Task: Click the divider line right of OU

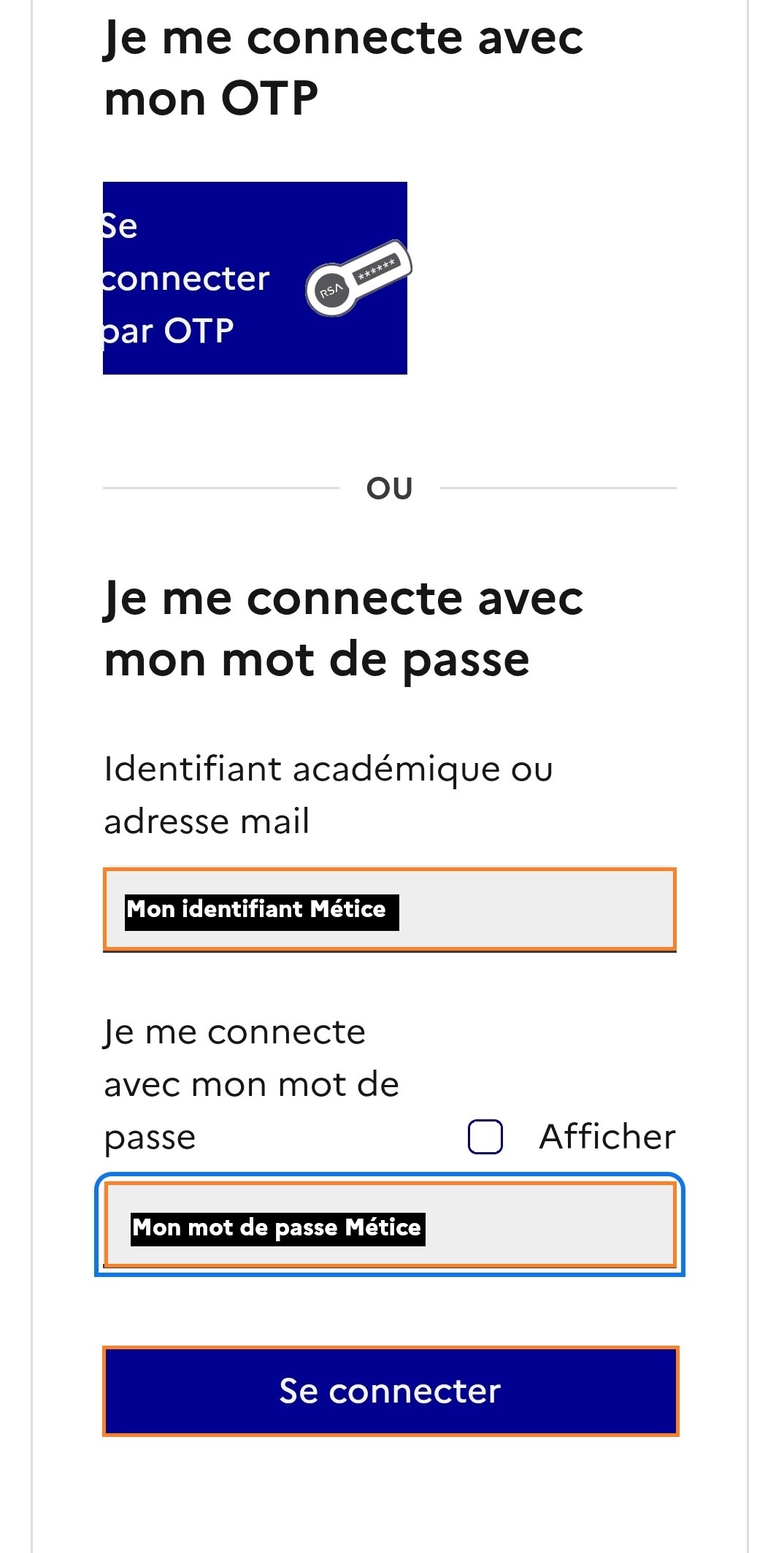Action: (558, 488)
